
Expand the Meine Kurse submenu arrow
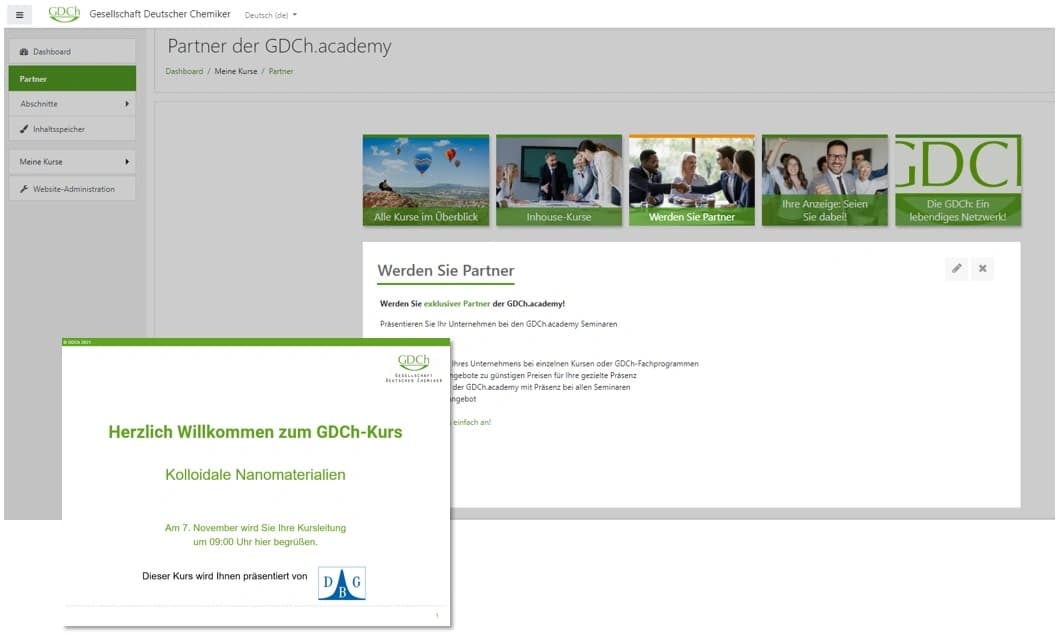[127, 161]
